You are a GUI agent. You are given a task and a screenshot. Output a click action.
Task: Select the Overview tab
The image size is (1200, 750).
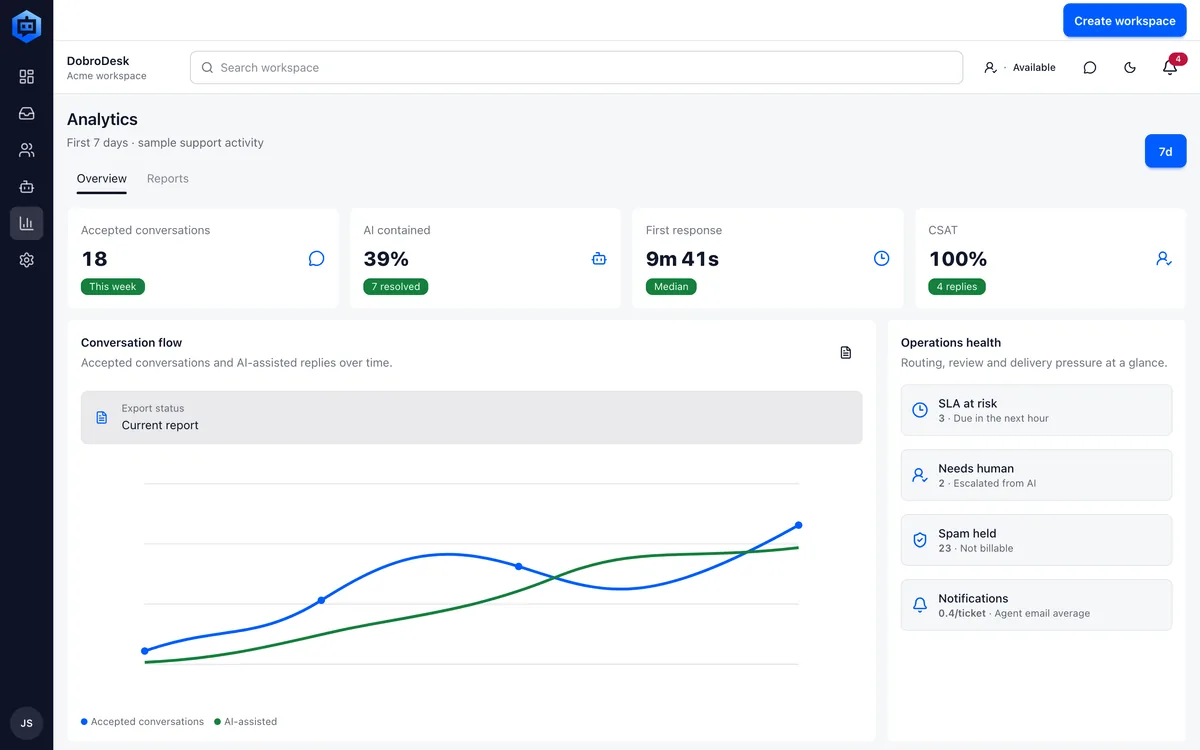tap(102, 178)
